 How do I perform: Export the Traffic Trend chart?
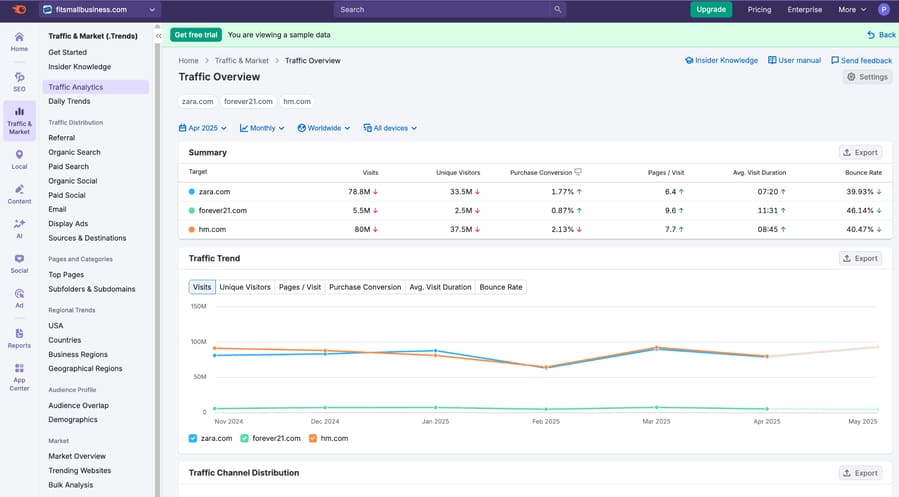coord(860,259)
